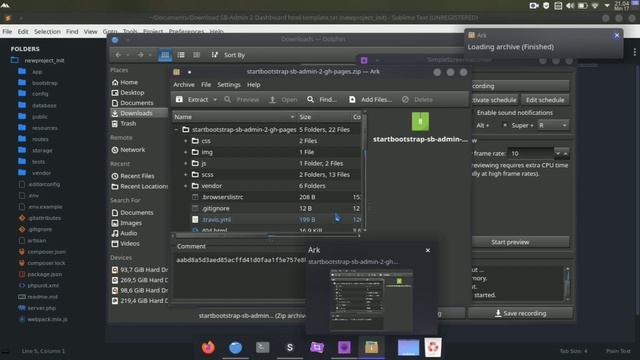Toggle the Super hotkey modifier checkbox
This screenshot has width=640, height=360.
pyautogui.click(x=505, y=125)
